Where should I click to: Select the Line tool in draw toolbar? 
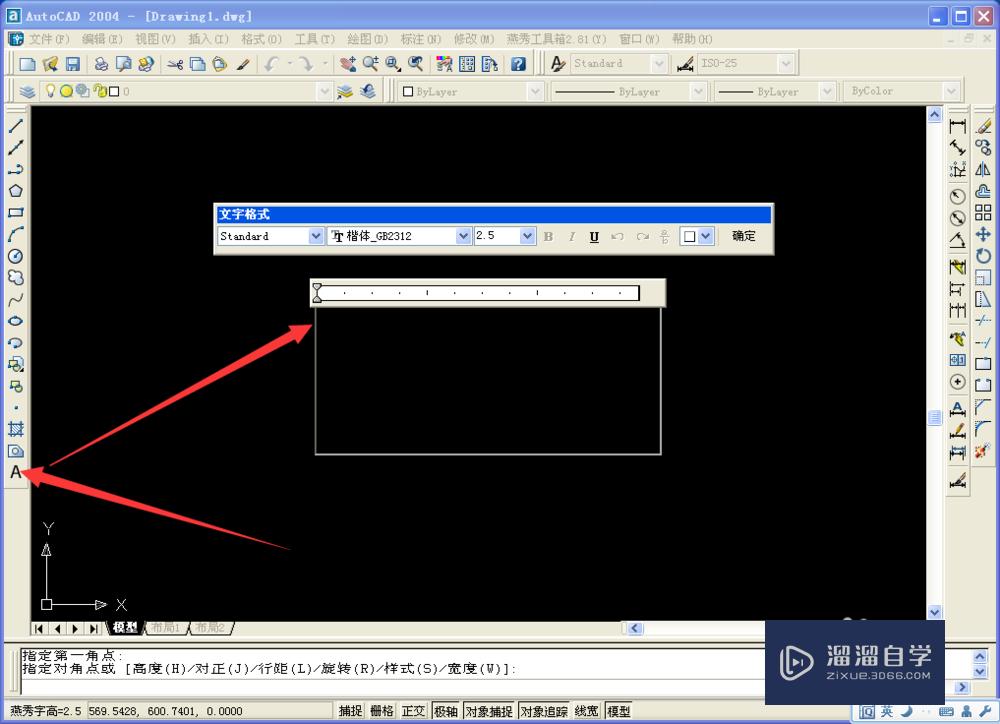coord(14,125)
